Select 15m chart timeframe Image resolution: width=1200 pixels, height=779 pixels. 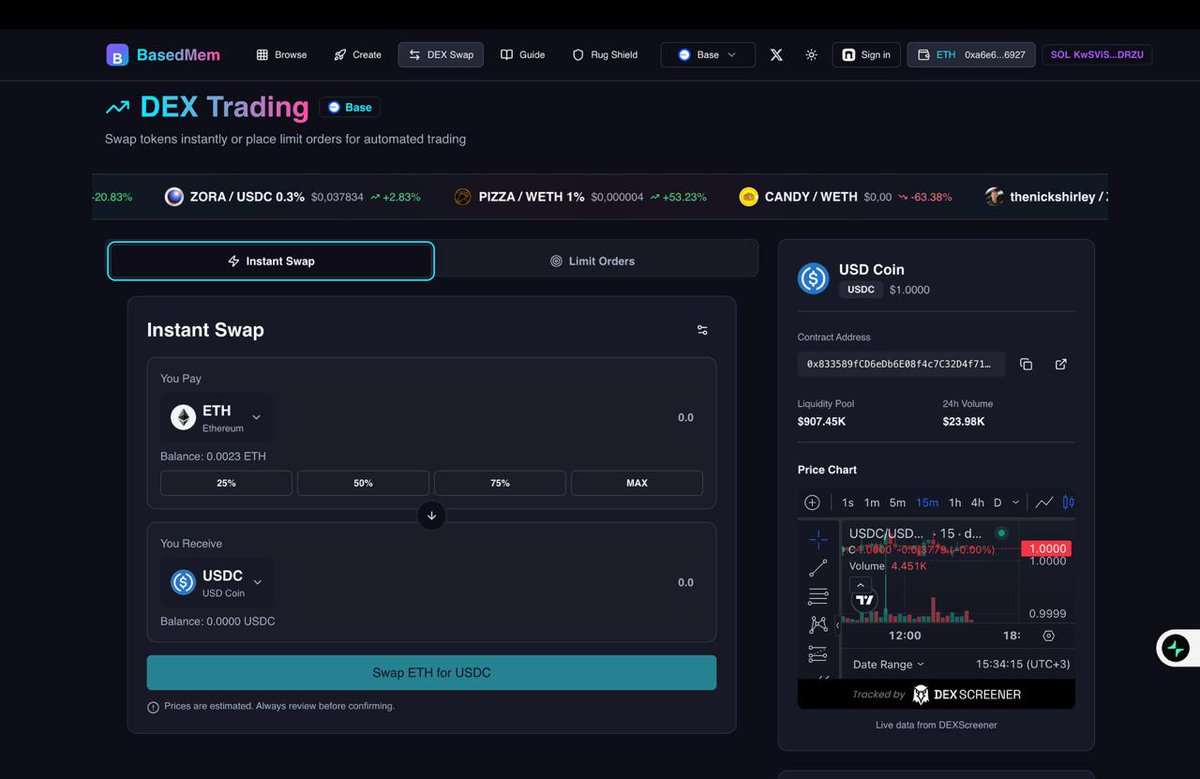click(927, 502)
